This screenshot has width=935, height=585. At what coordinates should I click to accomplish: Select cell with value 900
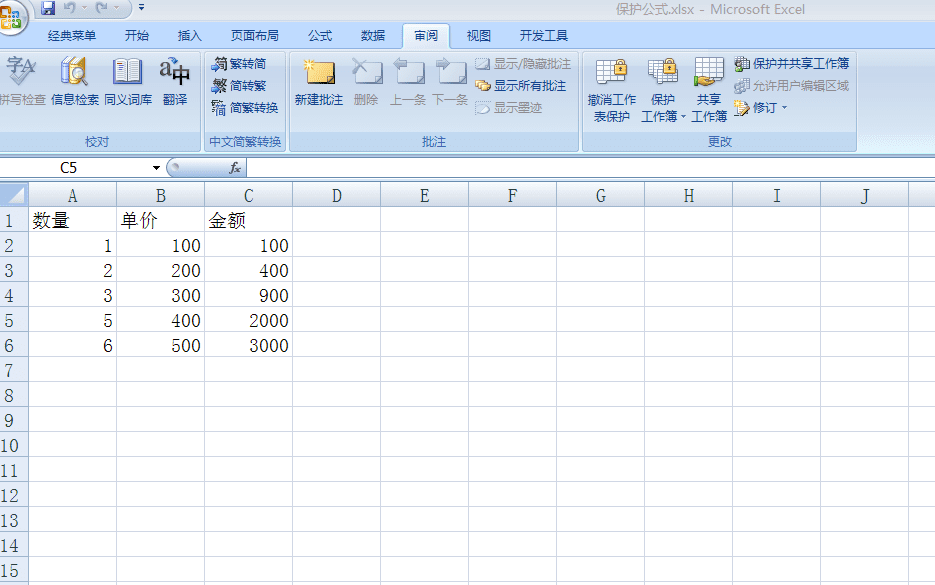pos(248,295)
